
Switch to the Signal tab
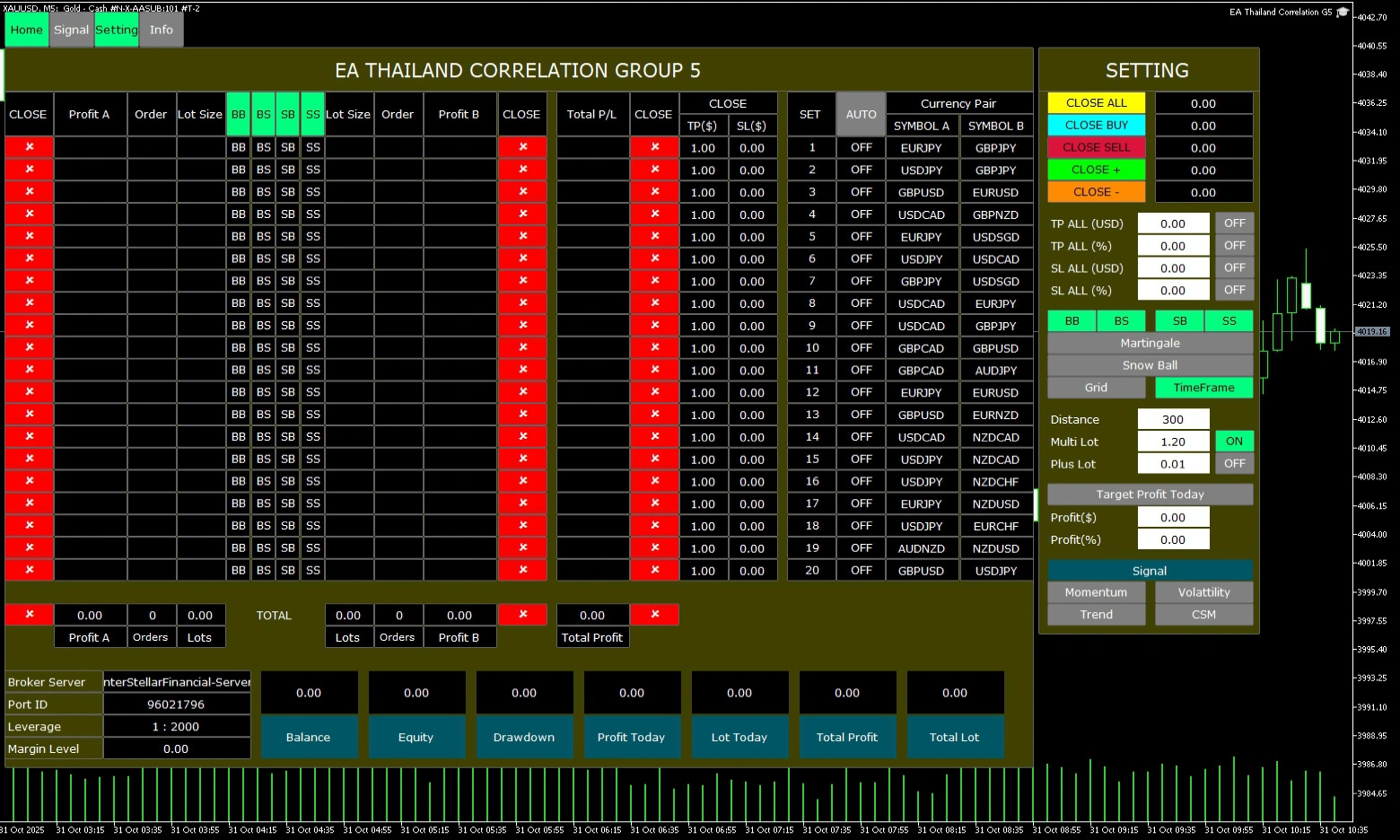(x=71, y=30)
